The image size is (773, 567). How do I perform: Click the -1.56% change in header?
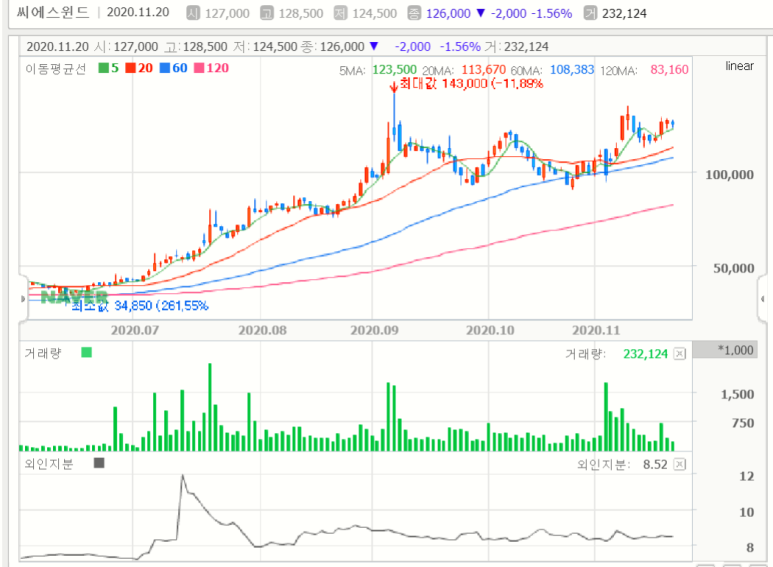552,13
